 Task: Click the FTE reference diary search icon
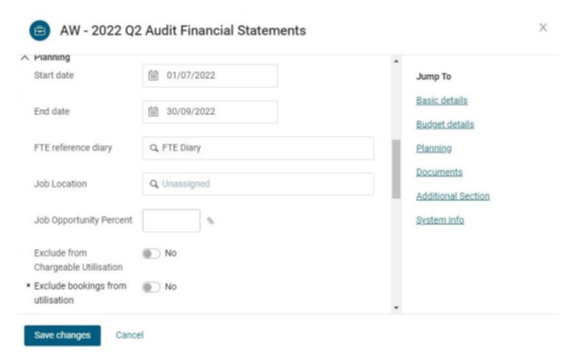click(154, 148)
